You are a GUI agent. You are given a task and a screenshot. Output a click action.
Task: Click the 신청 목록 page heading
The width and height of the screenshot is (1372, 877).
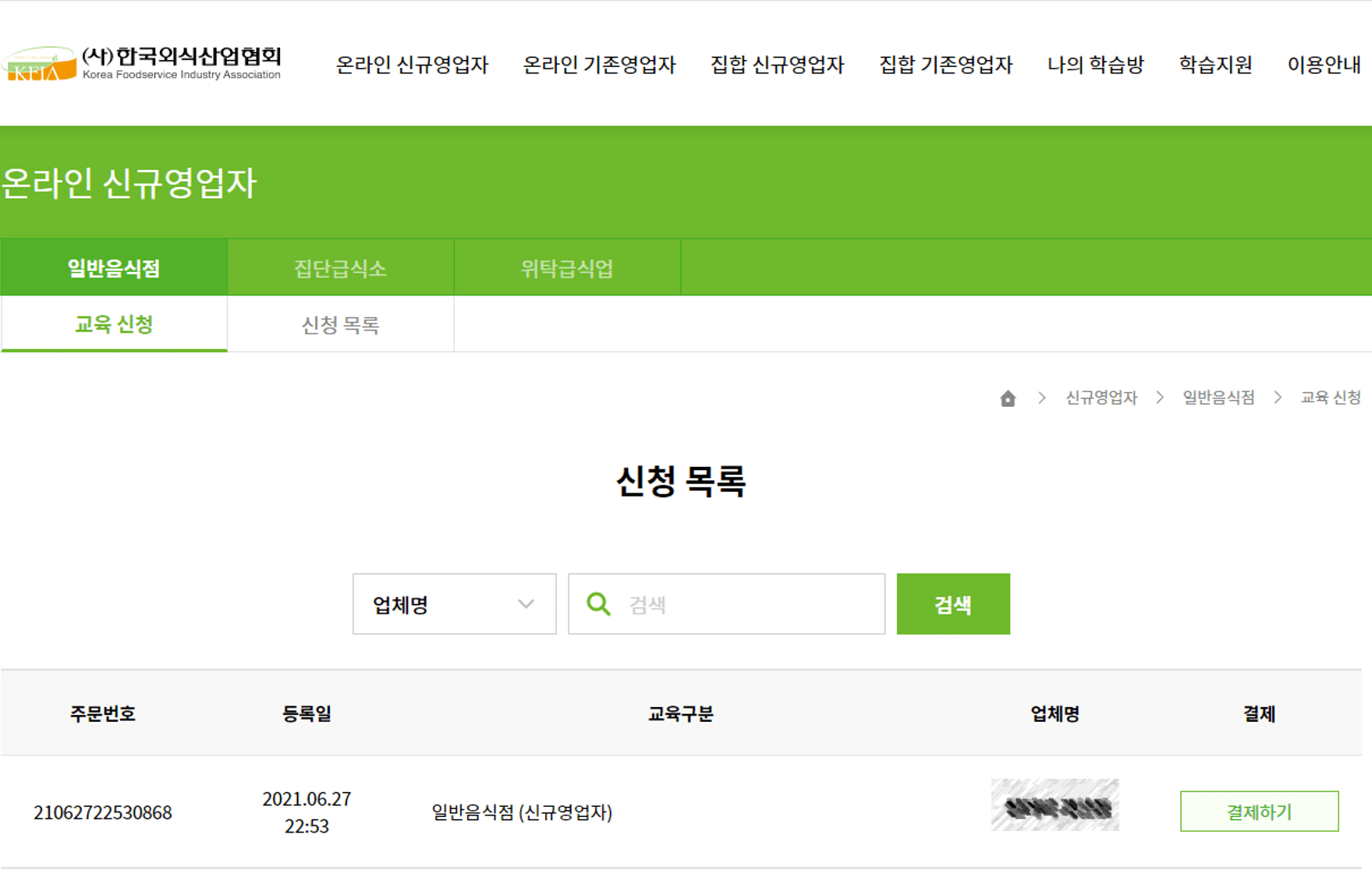click(x=681, y=480)
